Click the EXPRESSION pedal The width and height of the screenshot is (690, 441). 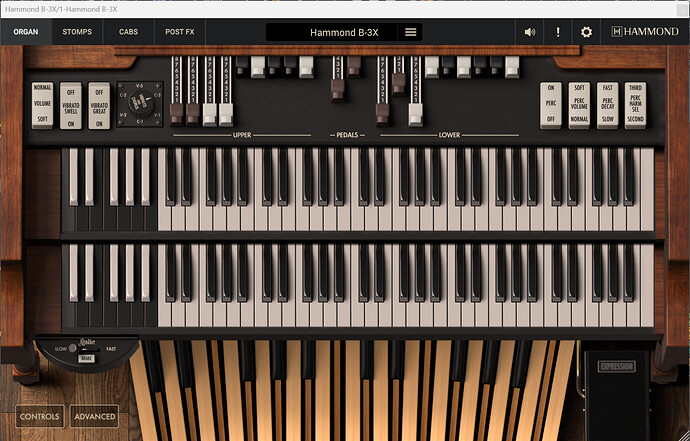[617, 396]
